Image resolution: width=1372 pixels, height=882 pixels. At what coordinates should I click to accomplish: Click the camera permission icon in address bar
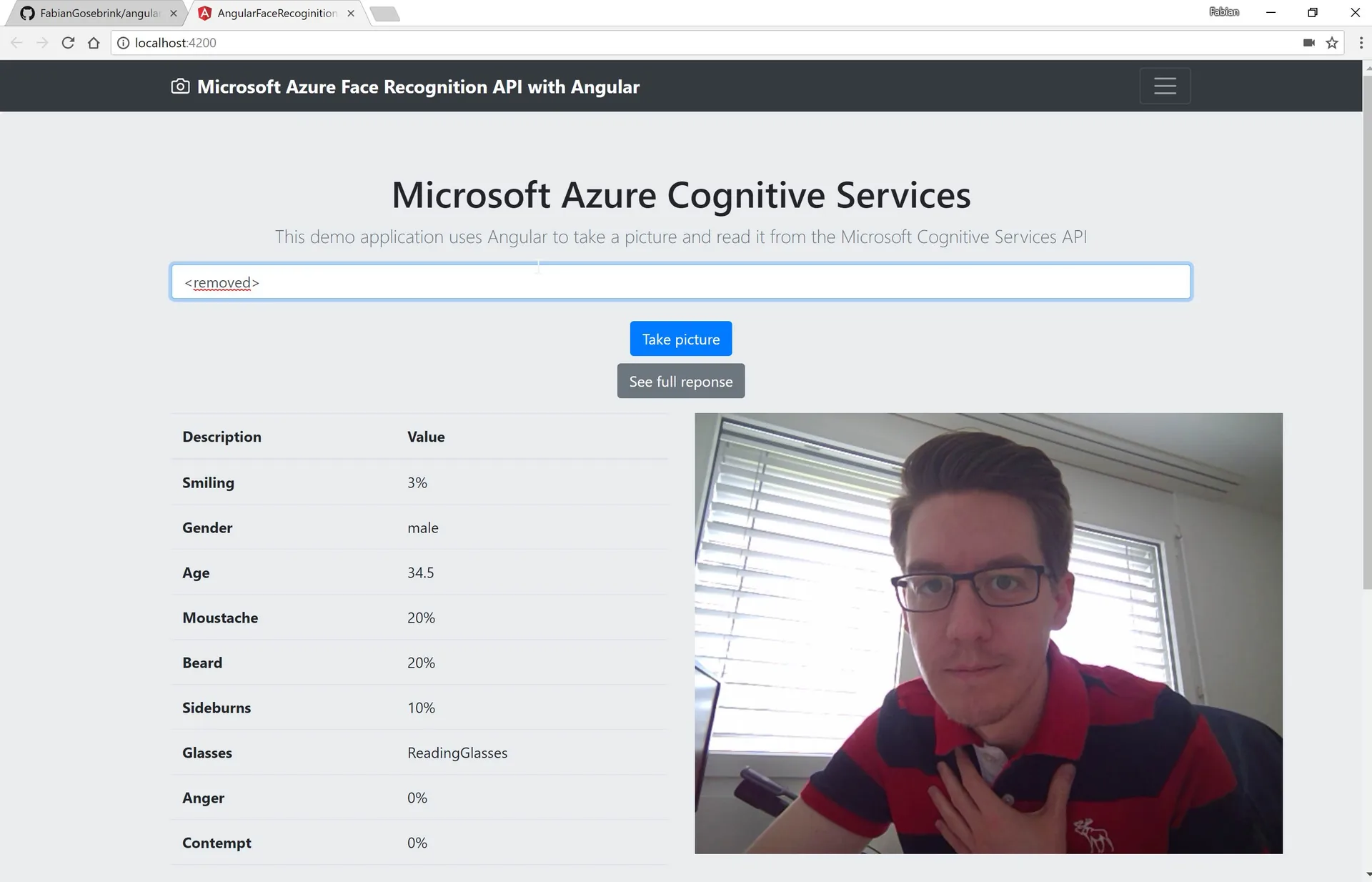(1309, 43)
